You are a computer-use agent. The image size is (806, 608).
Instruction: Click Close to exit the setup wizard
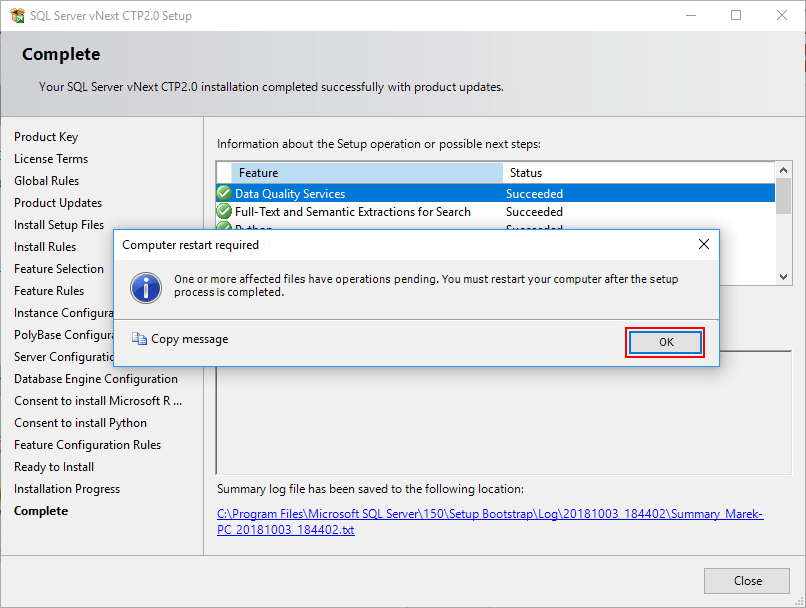tap(746, 580)
